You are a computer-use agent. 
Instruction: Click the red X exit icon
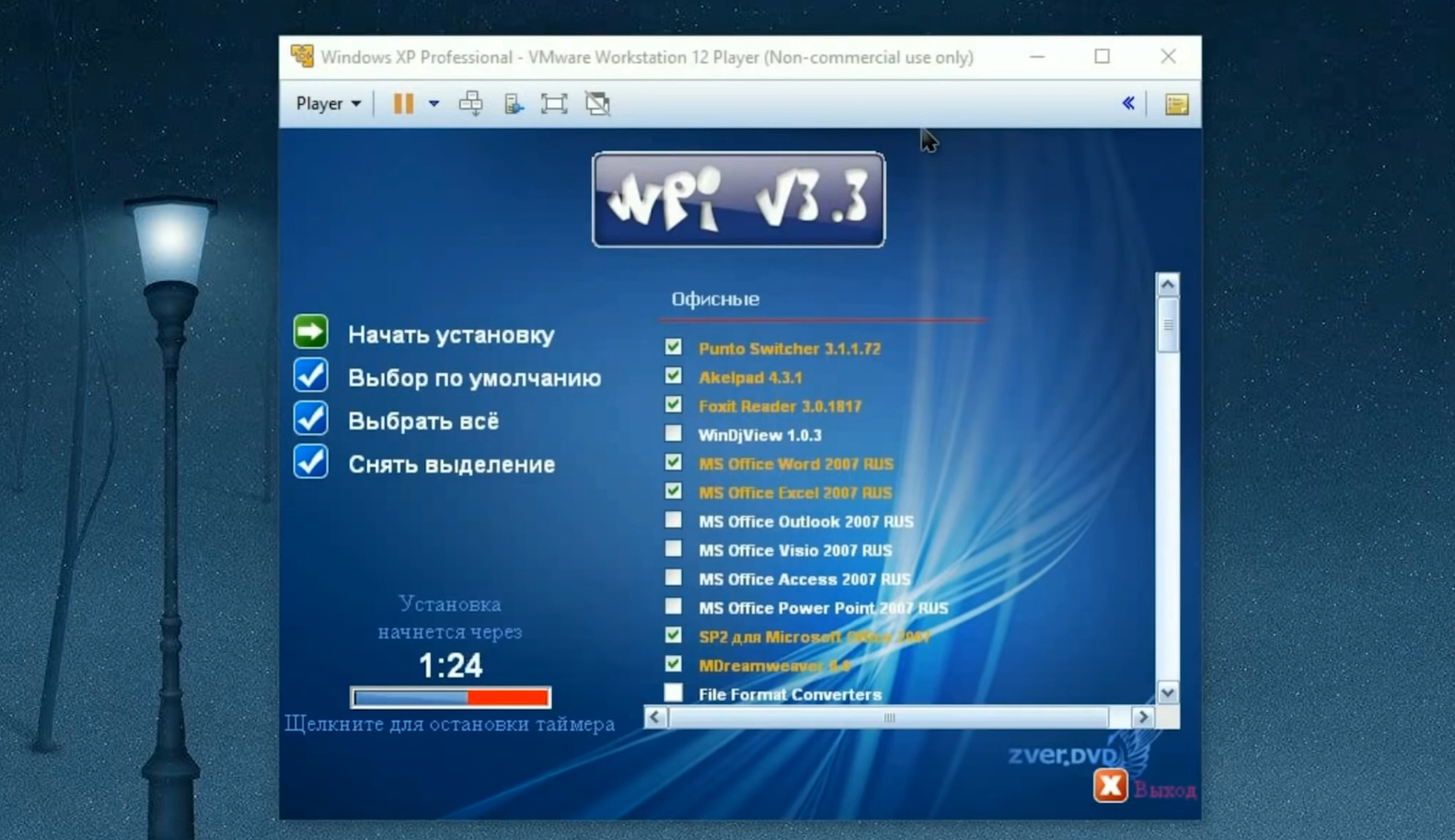(1110, 786)
